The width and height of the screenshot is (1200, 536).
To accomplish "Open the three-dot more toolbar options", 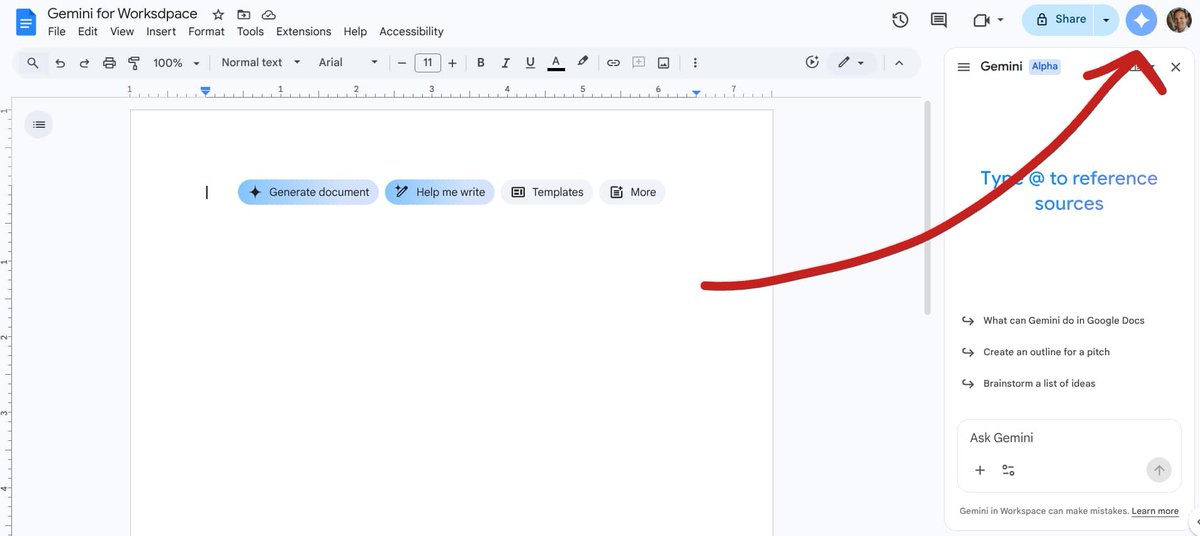I will tap(695, 63).
